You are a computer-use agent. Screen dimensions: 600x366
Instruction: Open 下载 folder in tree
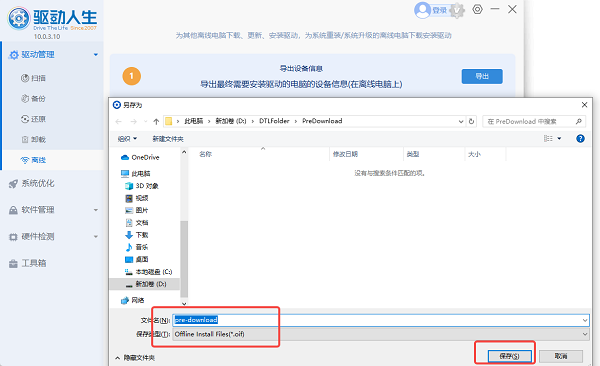(x=137, y=235)
